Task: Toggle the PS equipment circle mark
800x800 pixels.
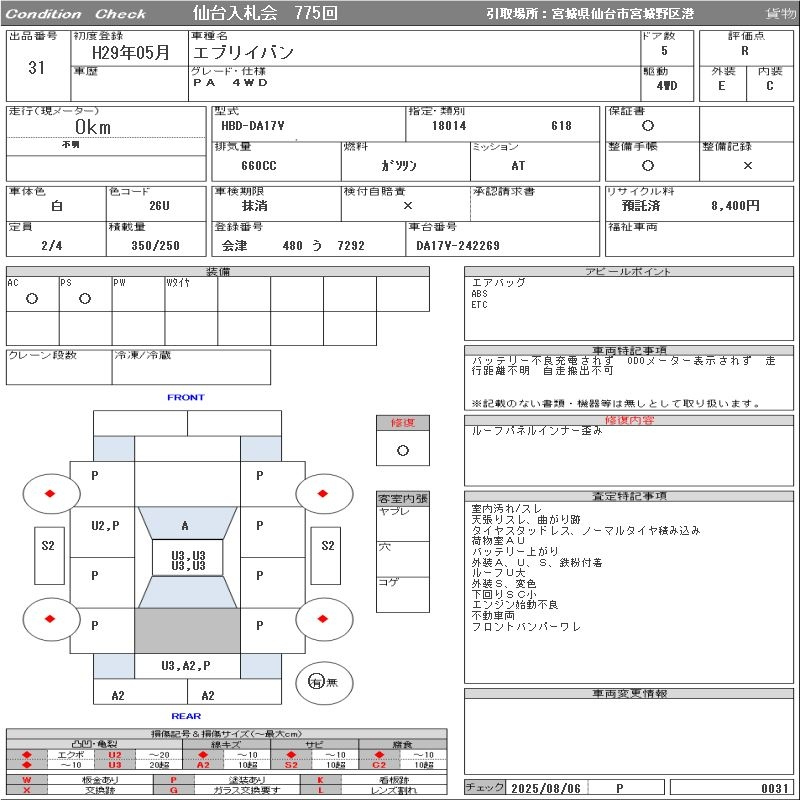Action: click(x=85, y=299)
